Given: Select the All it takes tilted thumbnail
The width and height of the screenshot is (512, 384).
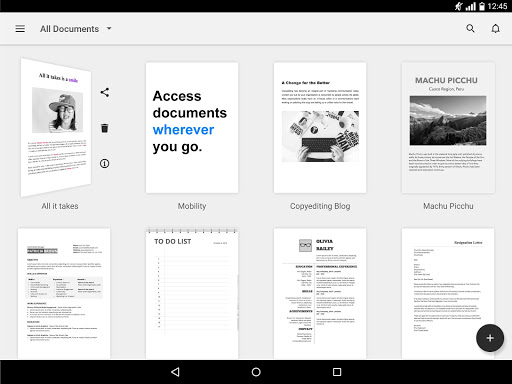Looking at the screenshot, I should tap(56, 128).
